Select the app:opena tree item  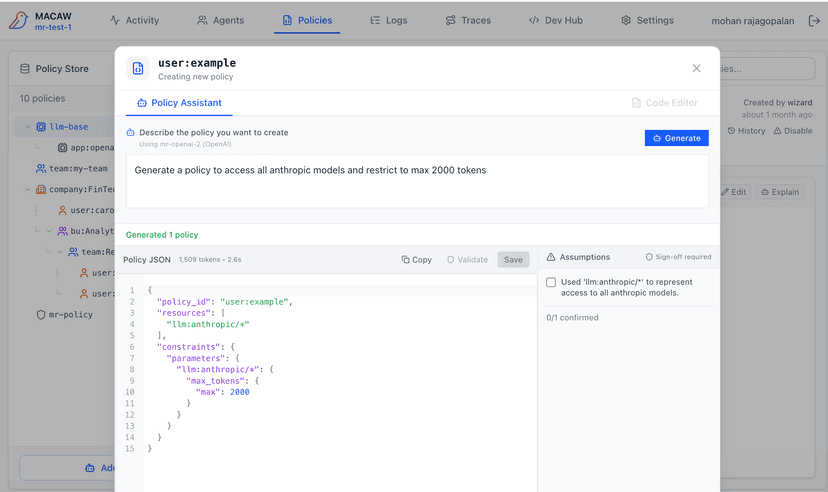(x=86, y=148)
